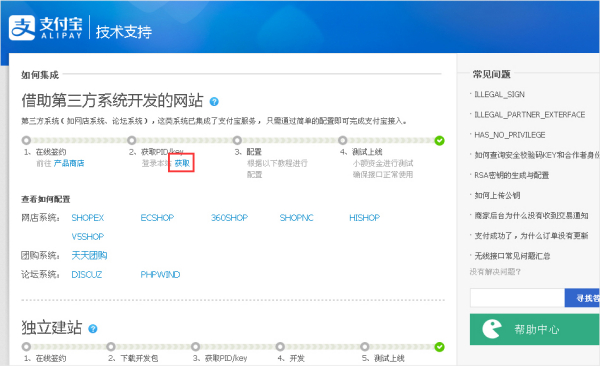Screen dimensions: 600x366
Task: Click the 技术支持 header title
Action: 124,32
